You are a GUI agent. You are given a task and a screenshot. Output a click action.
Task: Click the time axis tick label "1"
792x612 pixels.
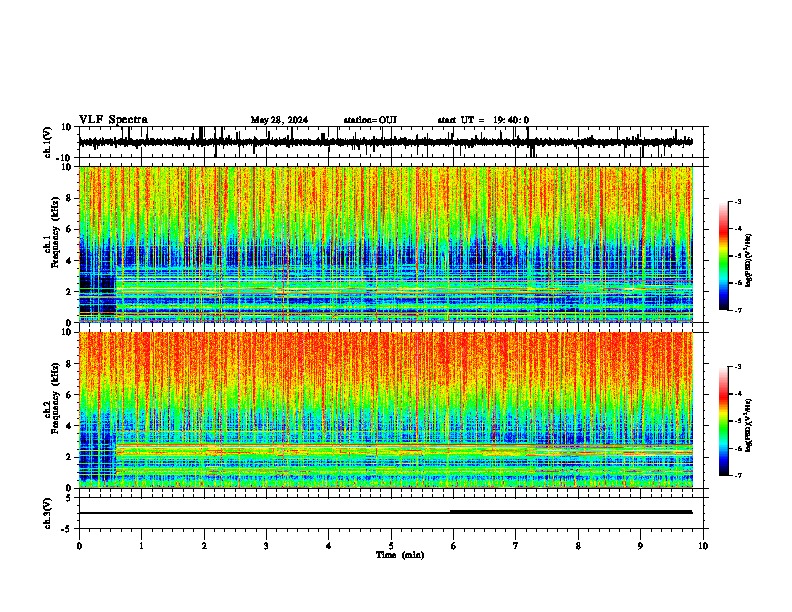[x=141, y=546]
